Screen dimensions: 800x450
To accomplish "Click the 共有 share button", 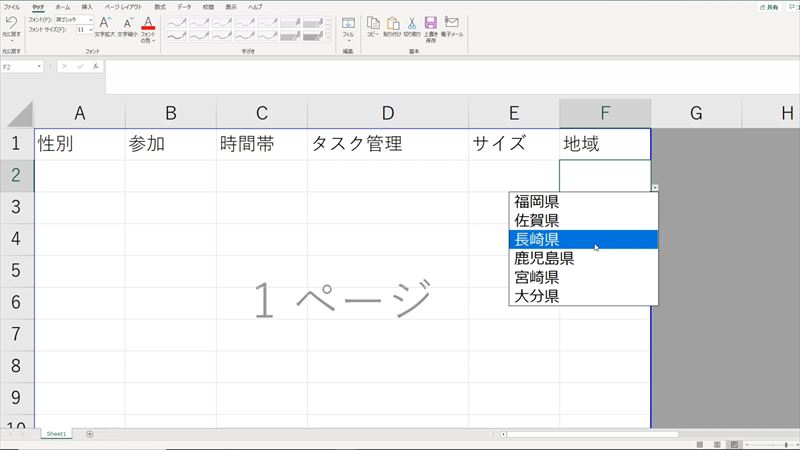I will 771,6.
